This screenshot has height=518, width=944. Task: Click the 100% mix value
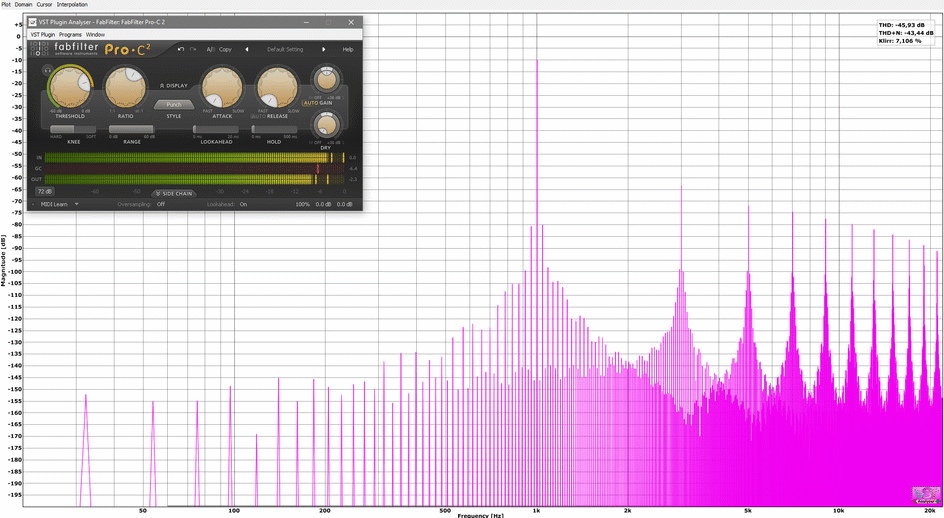click(302, 204)
